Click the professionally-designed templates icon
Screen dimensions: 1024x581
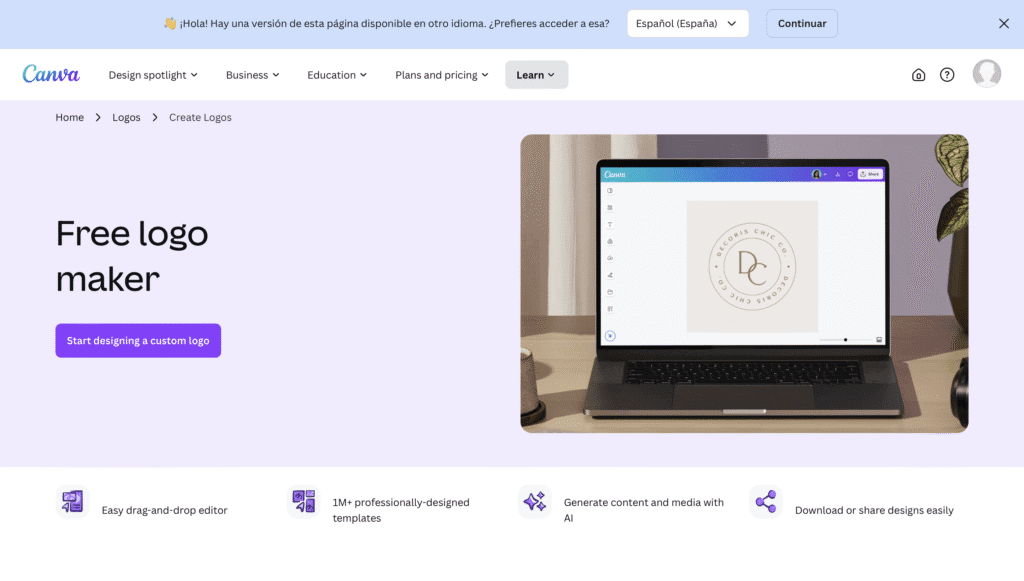pos(303,502)
